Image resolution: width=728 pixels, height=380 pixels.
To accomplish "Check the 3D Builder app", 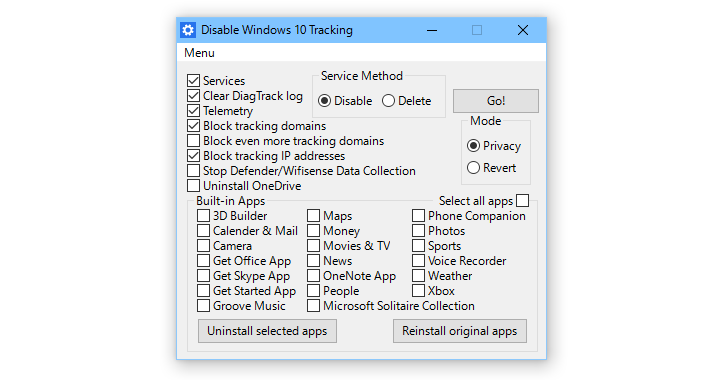I will click(203, 216).
